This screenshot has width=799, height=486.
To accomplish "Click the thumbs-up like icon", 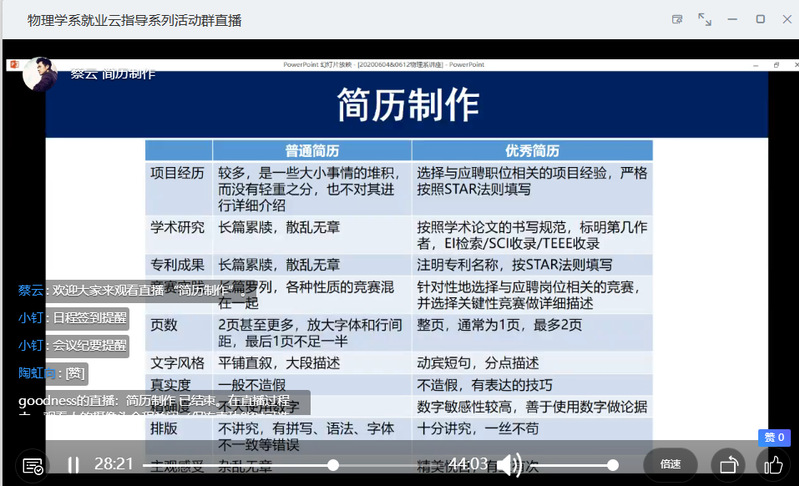I will click(772, 464).
